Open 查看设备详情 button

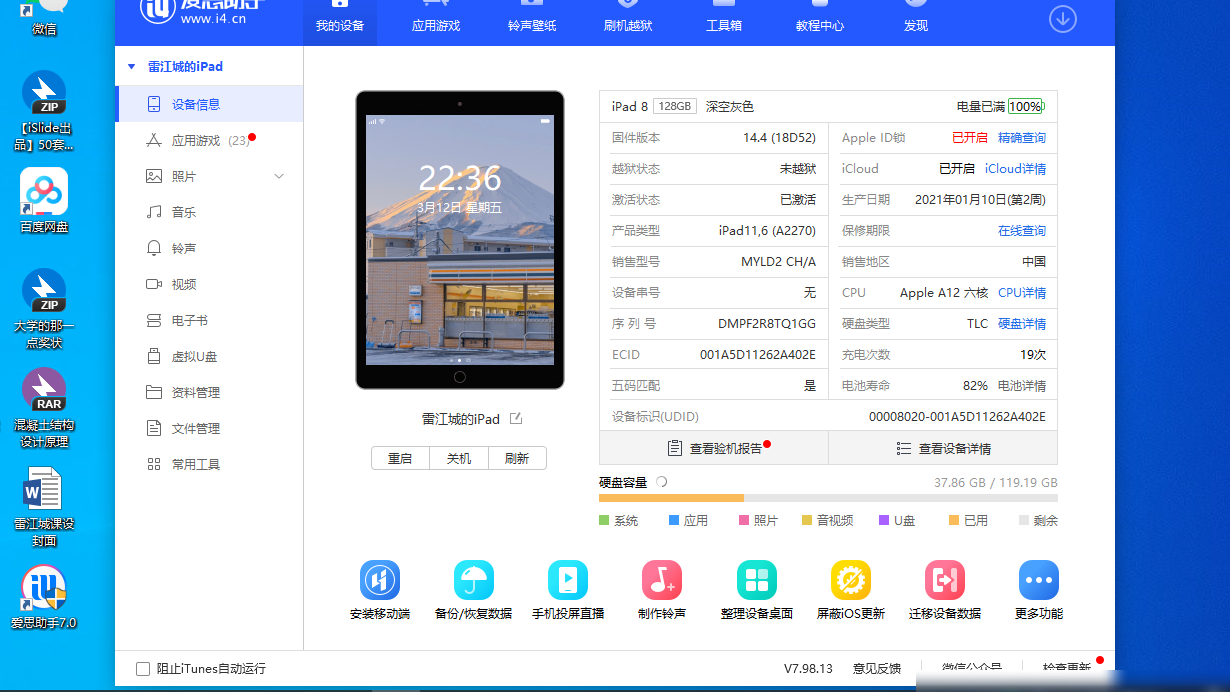943,449
